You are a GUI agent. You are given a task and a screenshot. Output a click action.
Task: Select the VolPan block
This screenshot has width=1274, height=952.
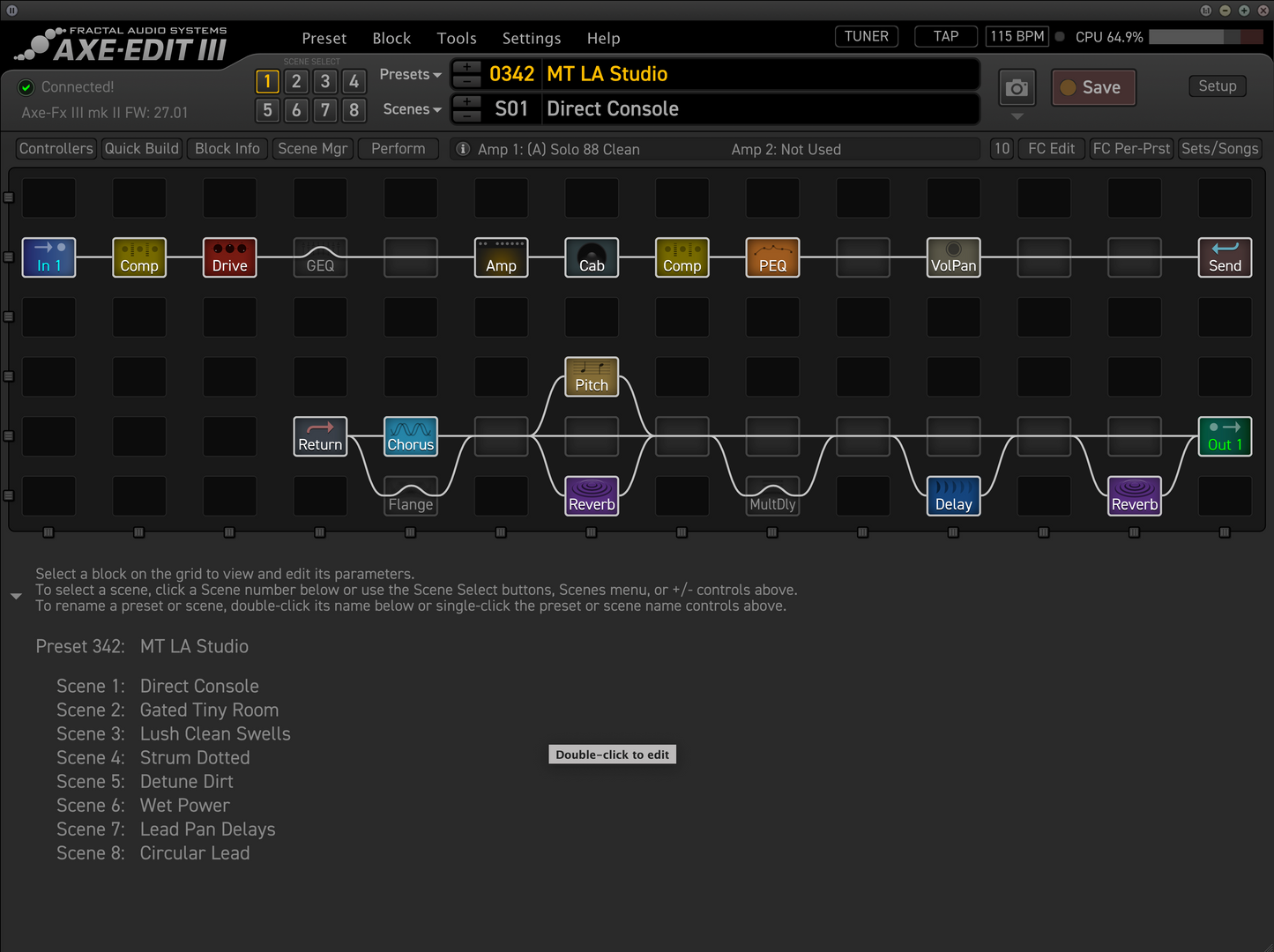(953, 257)
